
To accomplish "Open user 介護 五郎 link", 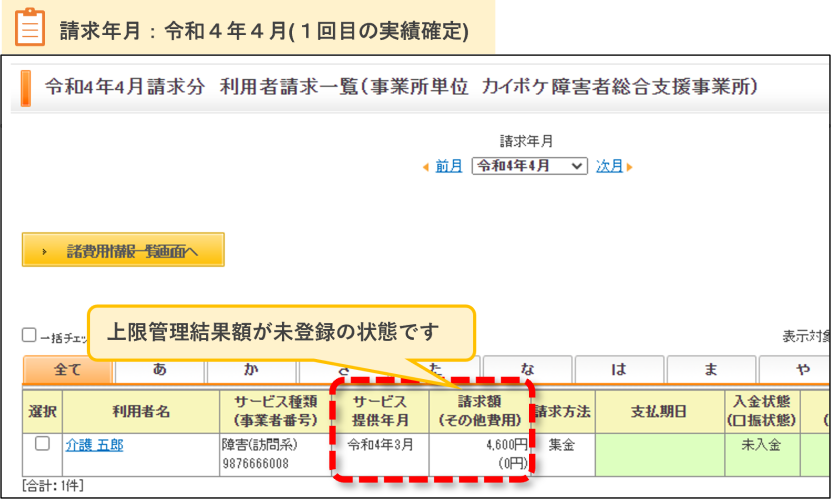I will point(94,445).
